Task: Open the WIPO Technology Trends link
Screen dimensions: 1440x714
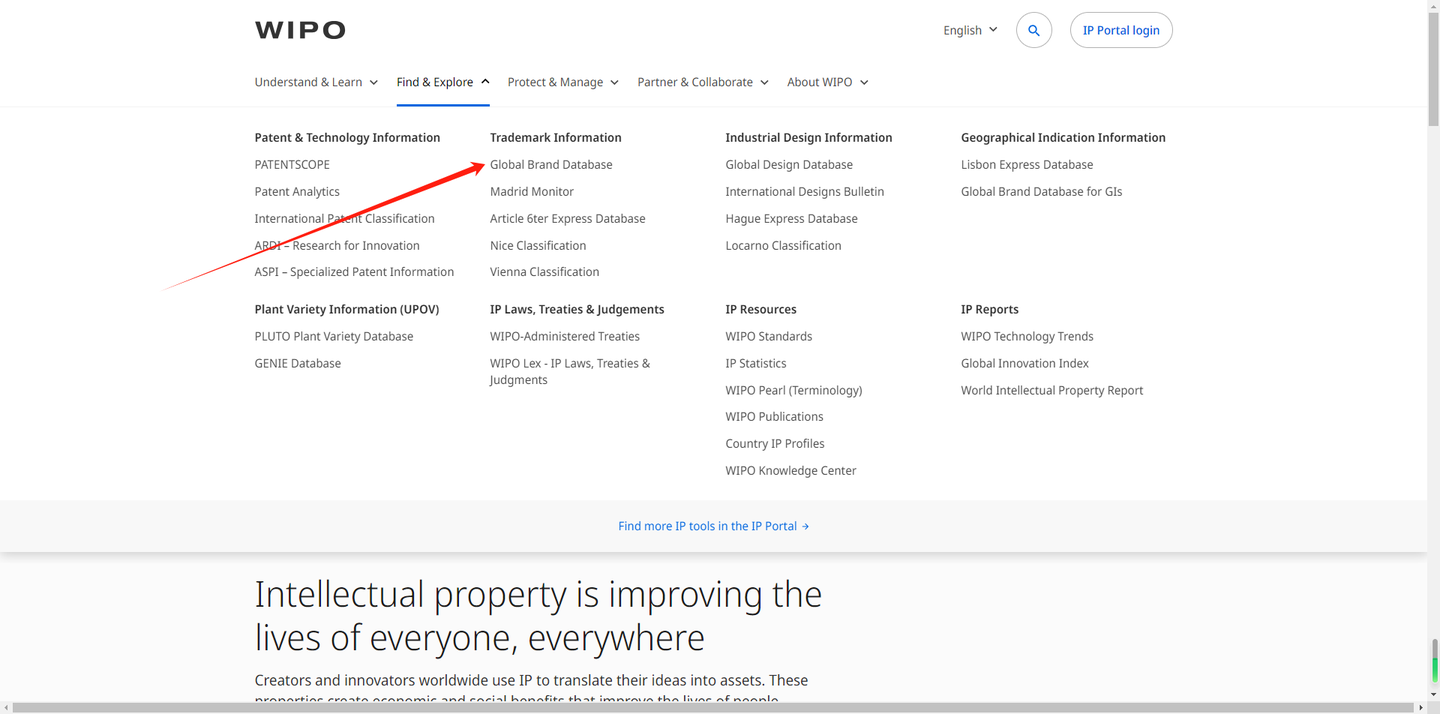Action: (x=1027, y=337)
